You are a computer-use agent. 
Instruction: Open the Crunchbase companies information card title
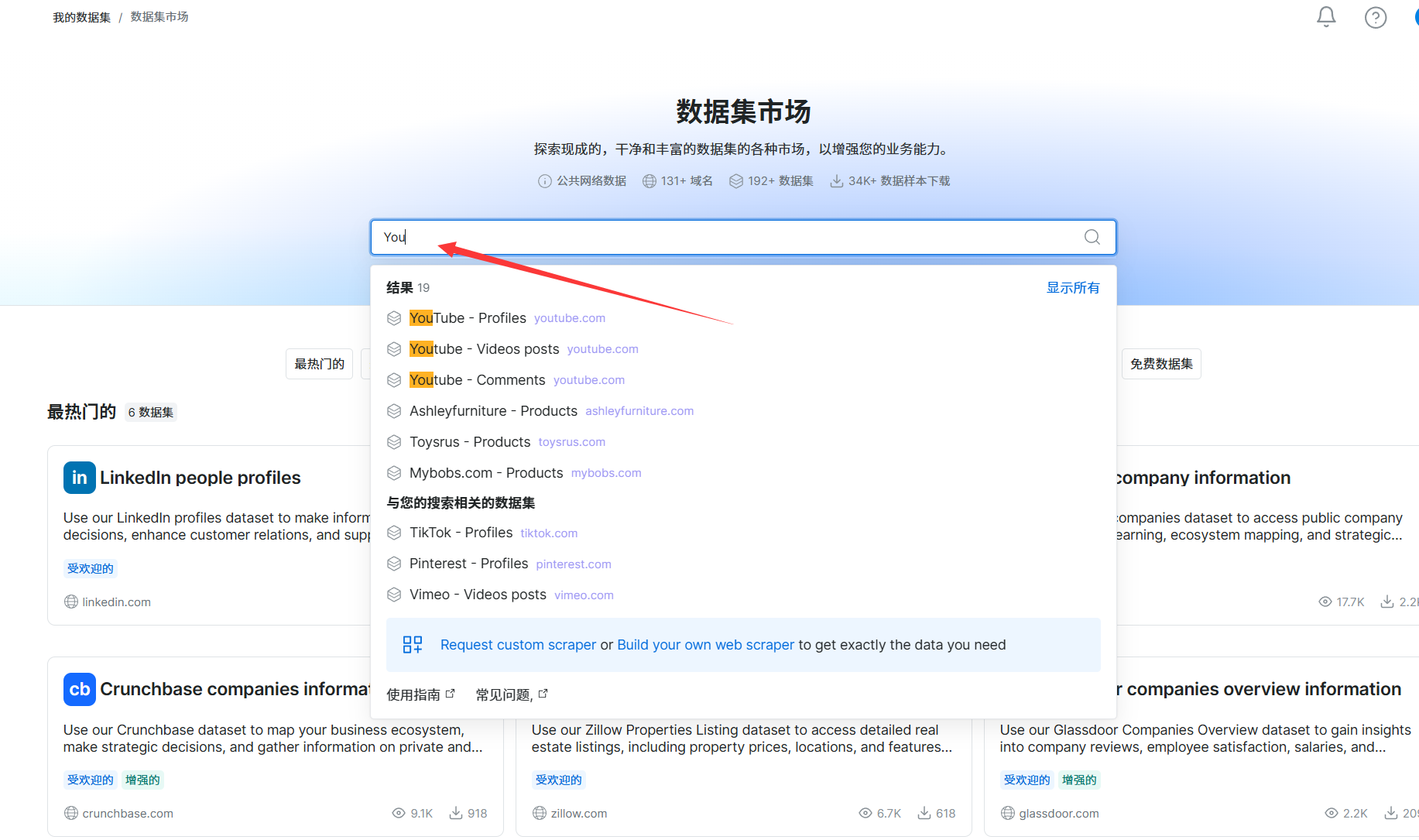(x=235, y=689)
